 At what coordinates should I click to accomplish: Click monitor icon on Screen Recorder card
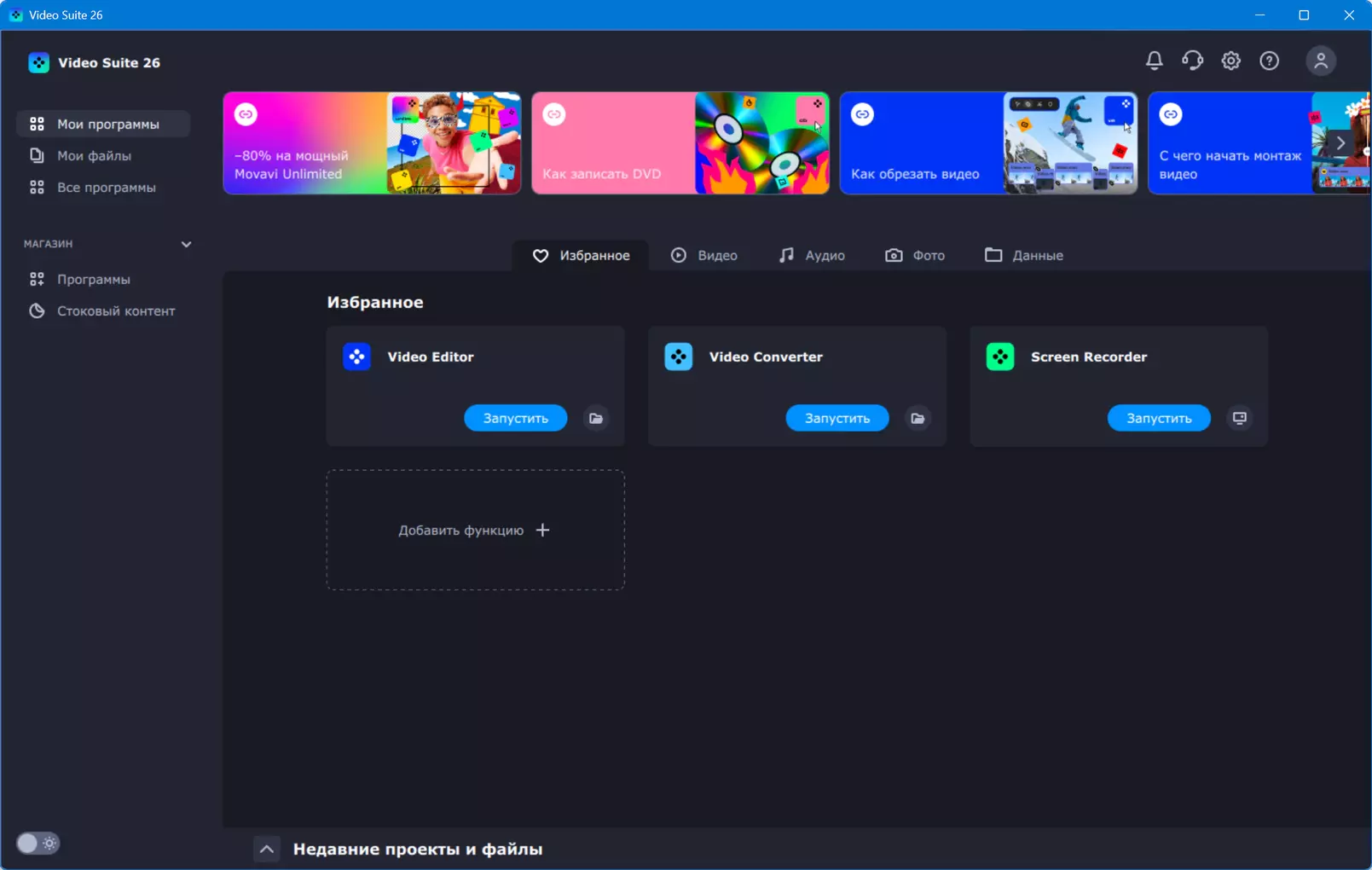(x=1240, y=418)
